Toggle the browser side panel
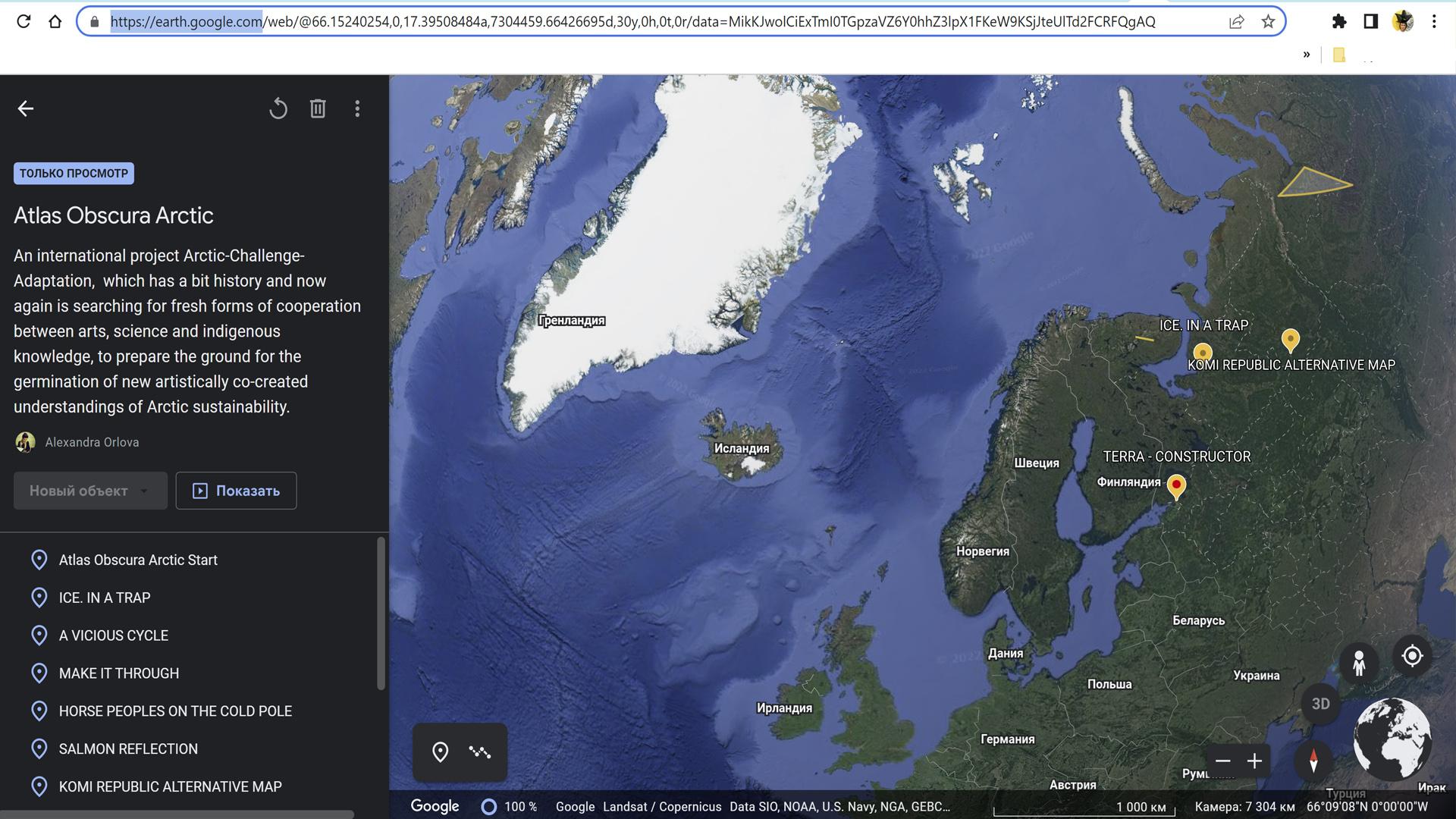Image resolution: width=1456 pixels, height=819 pixels. click(x=1370, y=21)
